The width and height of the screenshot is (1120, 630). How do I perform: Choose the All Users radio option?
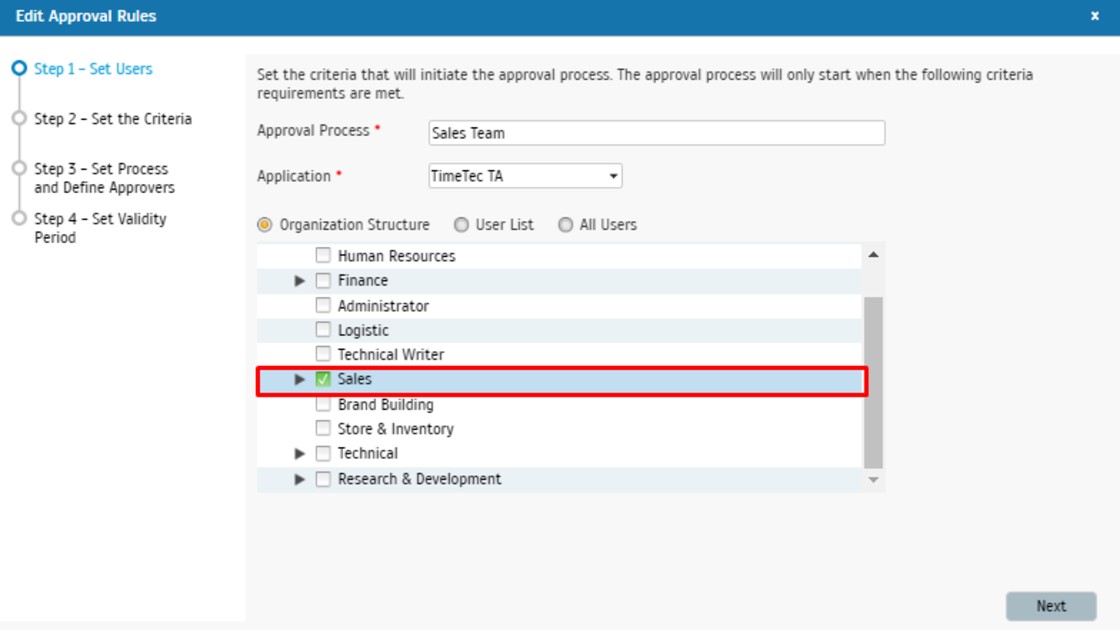coord(566,225)
